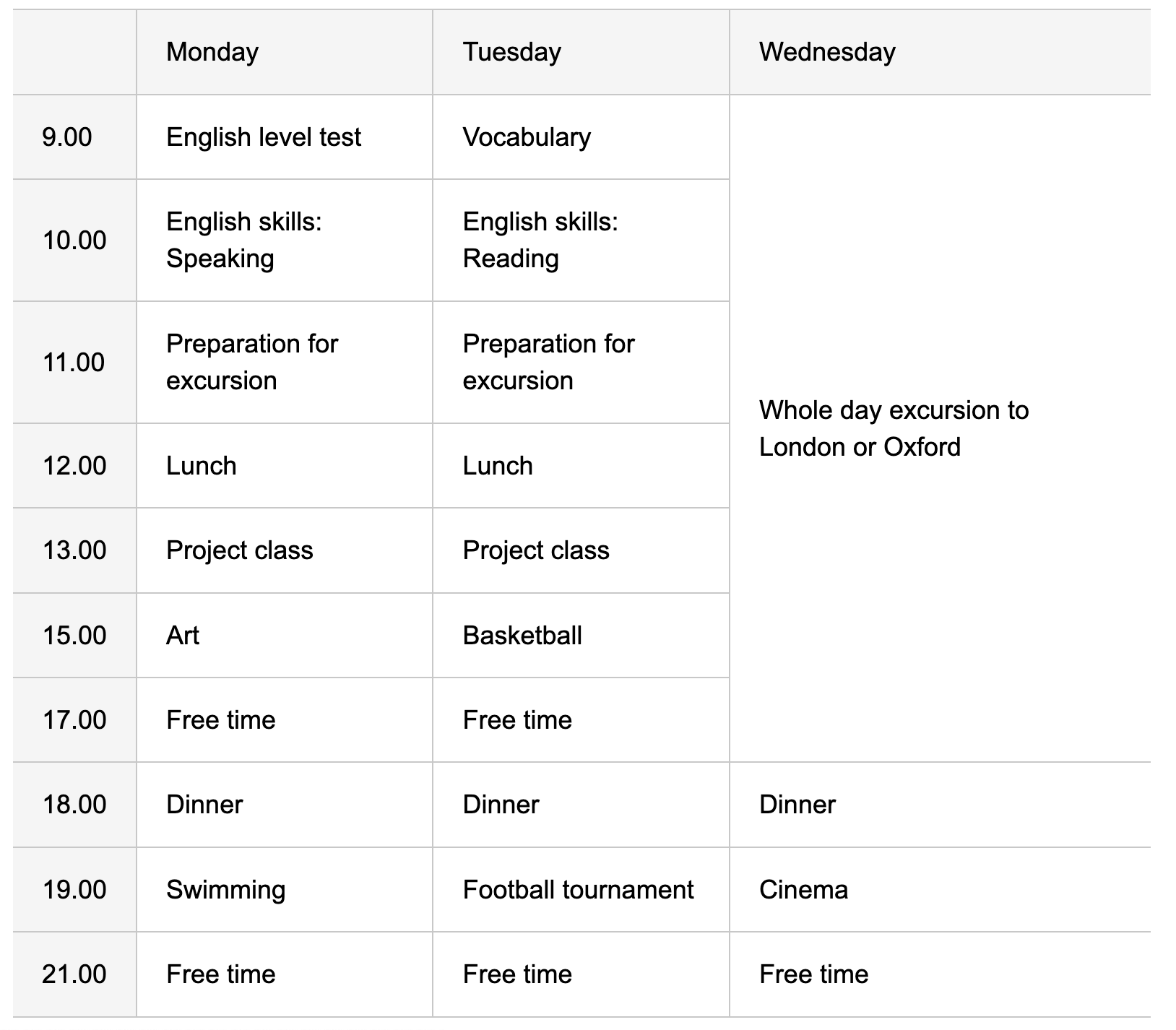The image size is (1176, 1030).
Task: Click the Art activity cell
Action: tap(183, 636)
